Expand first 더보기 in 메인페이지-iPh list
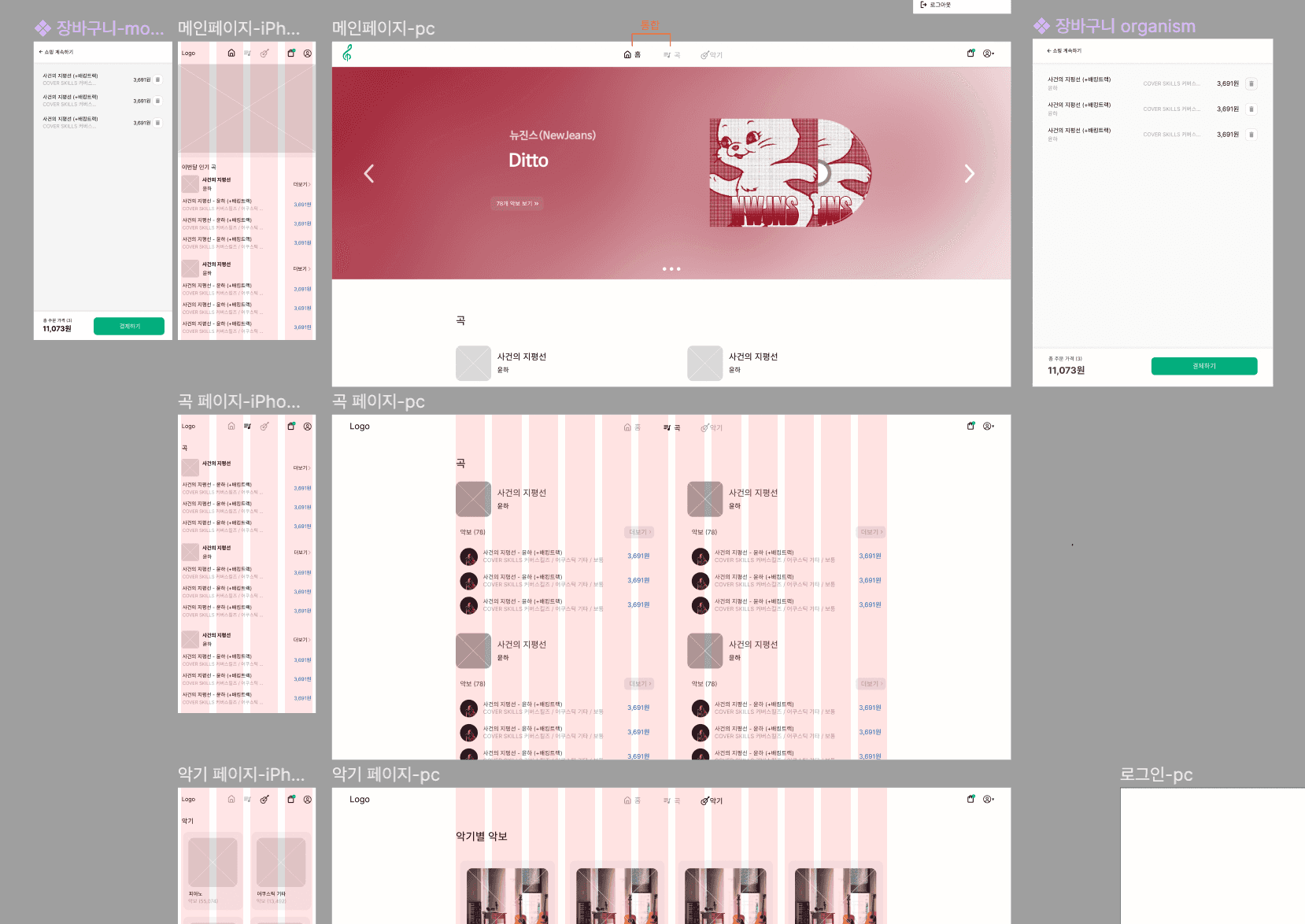The image size is (1305, 924). tap(302, 185)
